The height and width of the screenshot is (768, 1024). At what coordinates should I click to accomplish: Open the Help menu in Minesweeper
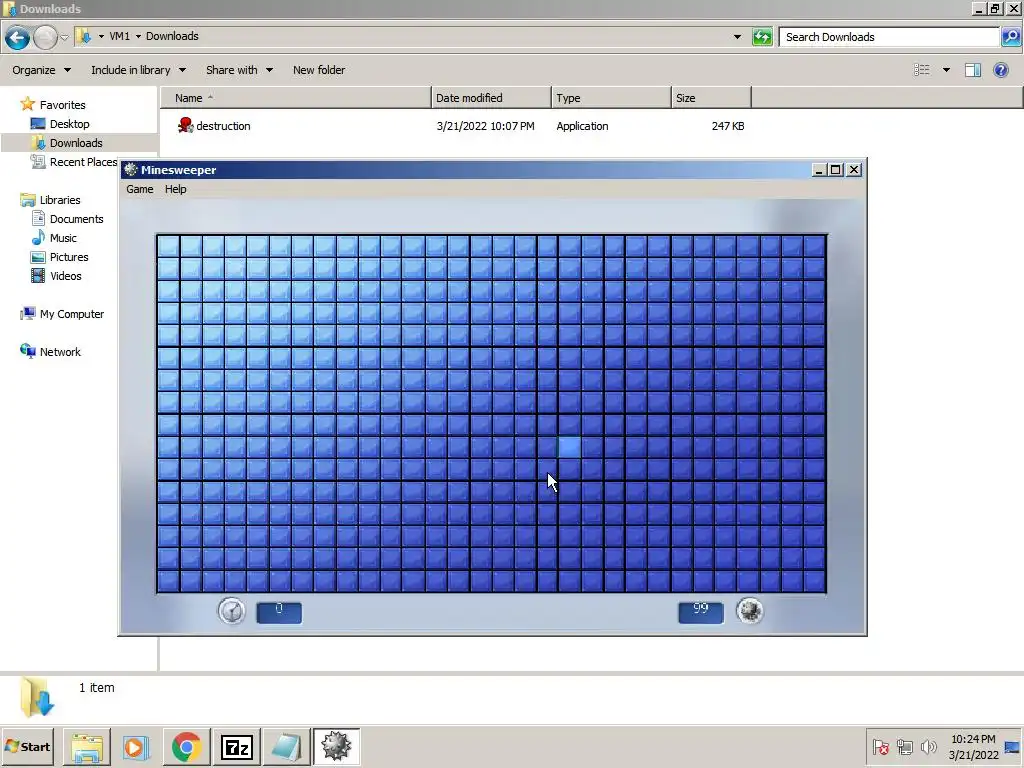[175, 189]
